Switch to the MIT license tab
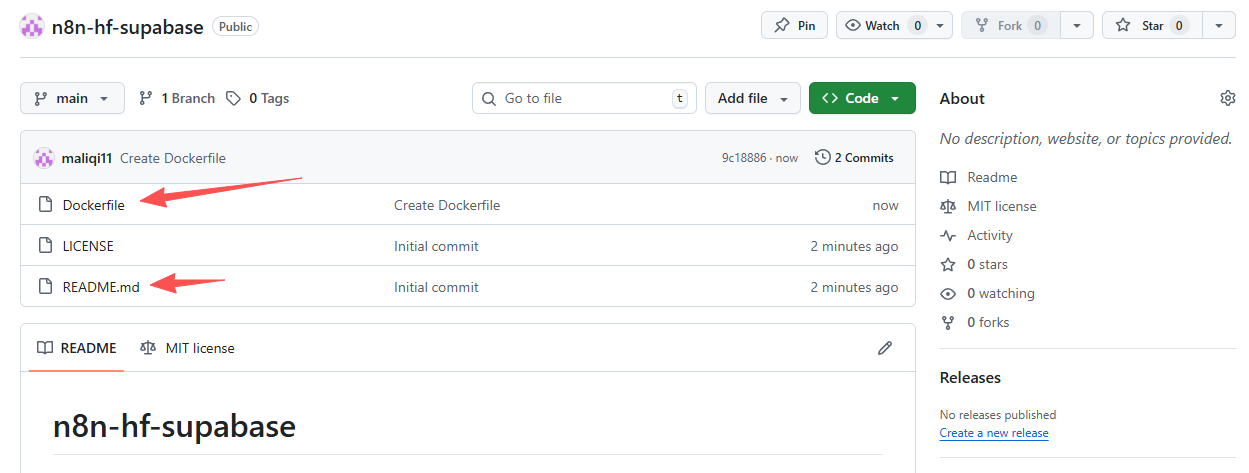Viewport: 1249px width, 473px height. tap(188, 348)
